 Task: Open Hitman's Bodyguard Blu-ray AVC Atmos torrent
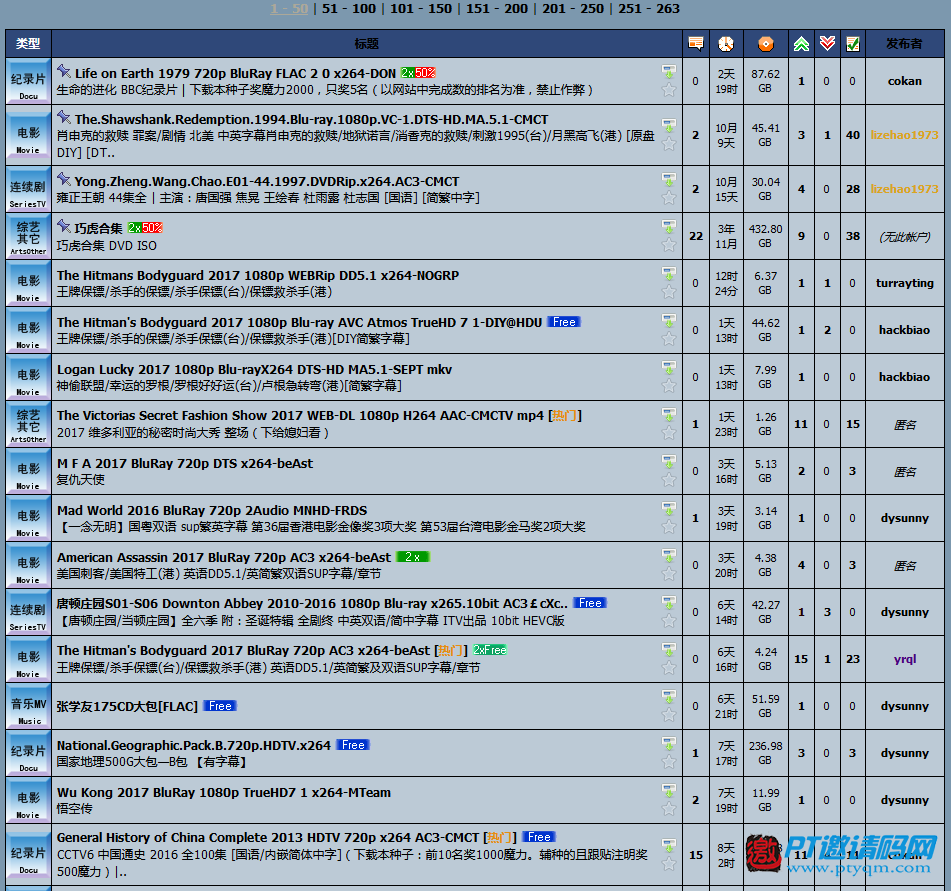[300, 322]
